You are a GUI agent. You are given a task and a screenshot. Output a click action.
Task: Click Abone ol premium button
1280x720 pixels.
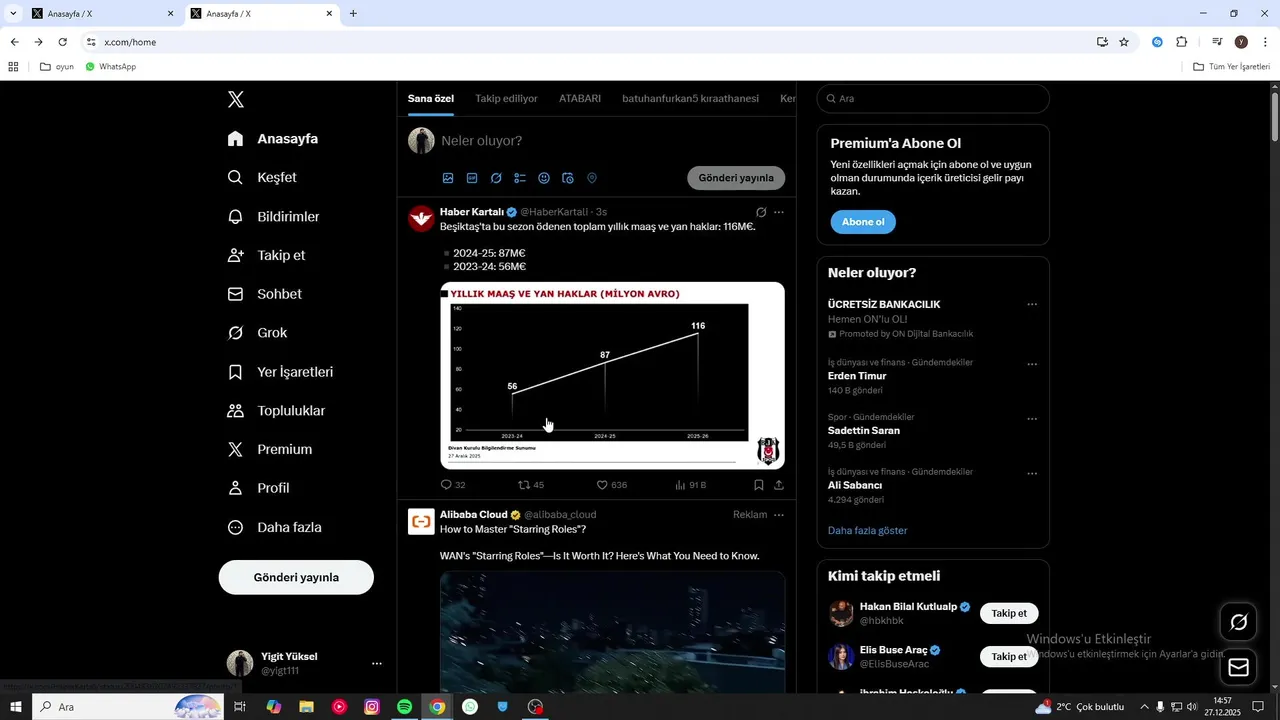[x=863, y=222]
